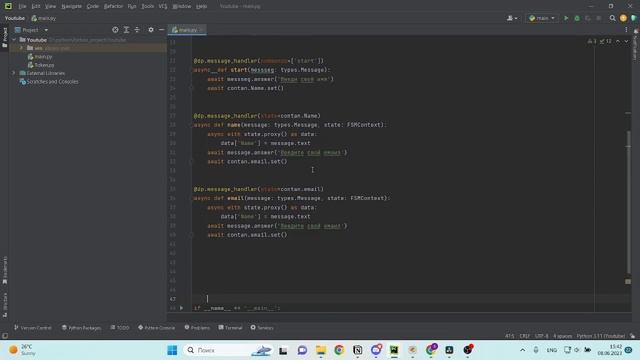640x360 pixels.
Task: Open the Version Control tool window
Action: coord(33,328)
